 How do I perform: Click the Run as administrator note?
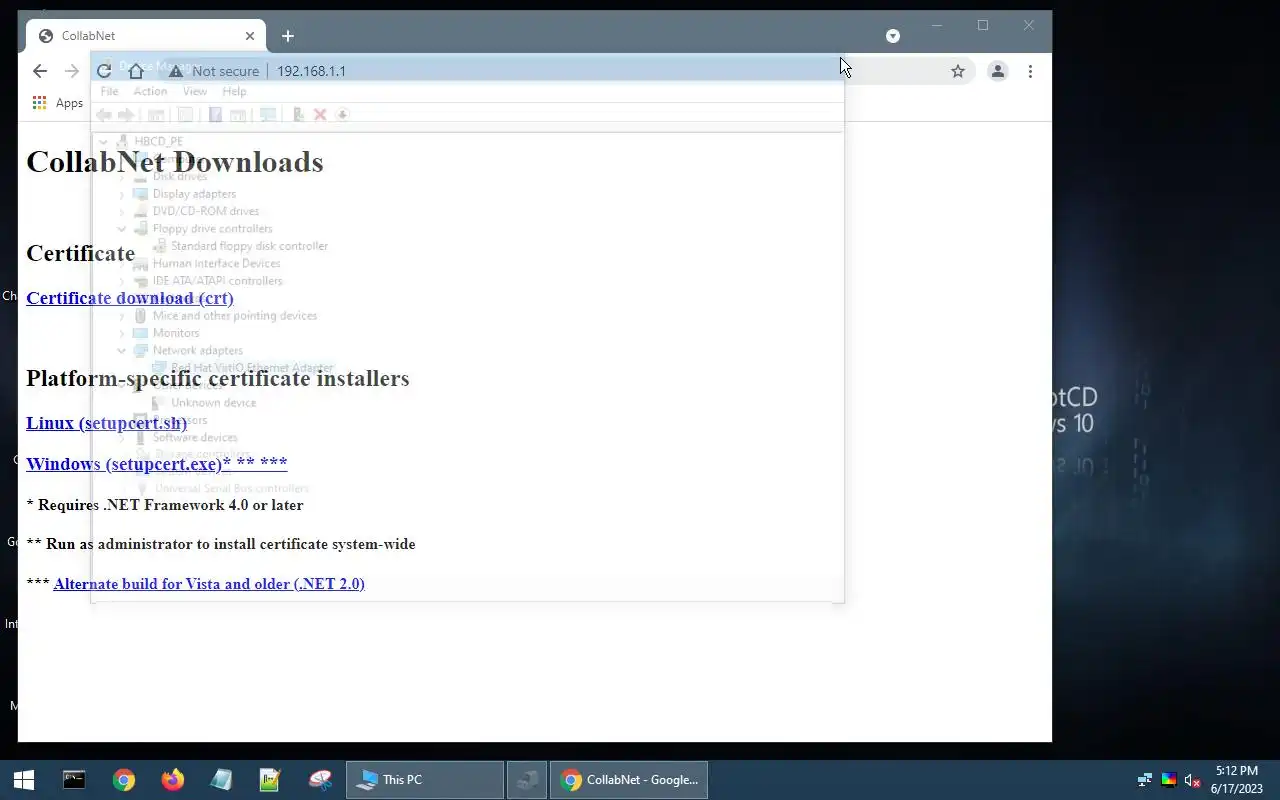coord(221,544)
